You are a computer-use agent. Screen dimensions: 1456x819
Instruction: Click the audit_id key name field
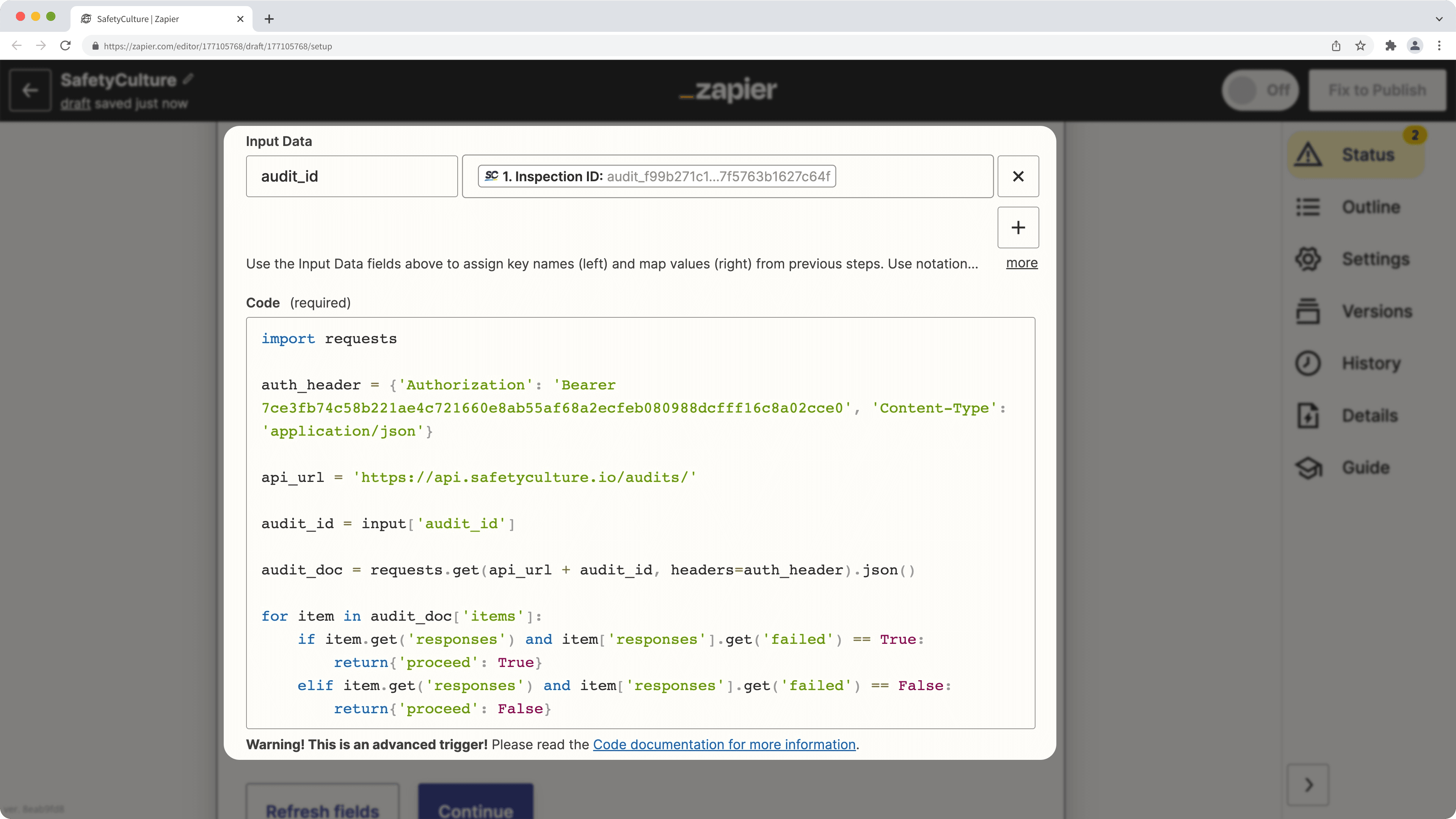point(351,176)
